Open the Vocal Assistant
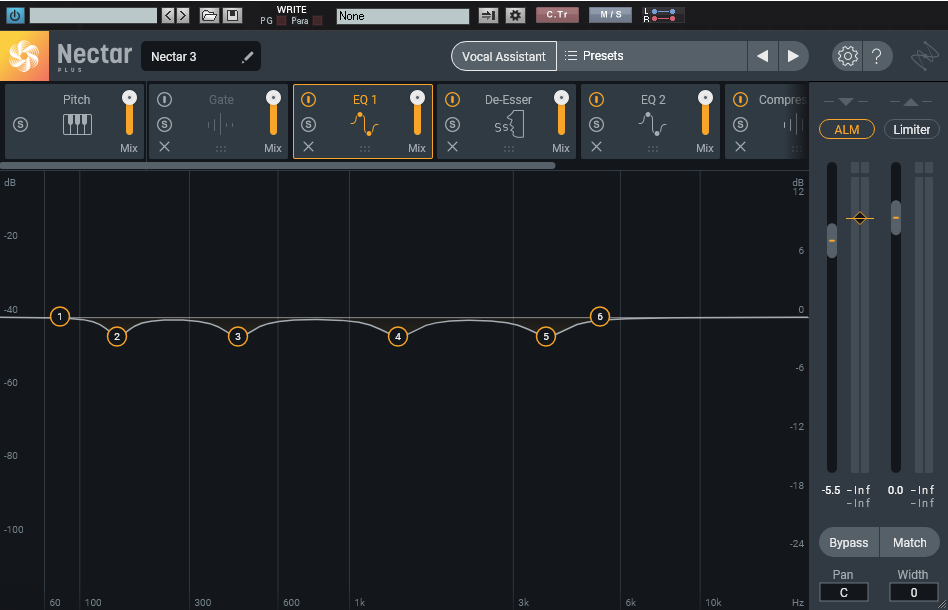 coord(504,56)
